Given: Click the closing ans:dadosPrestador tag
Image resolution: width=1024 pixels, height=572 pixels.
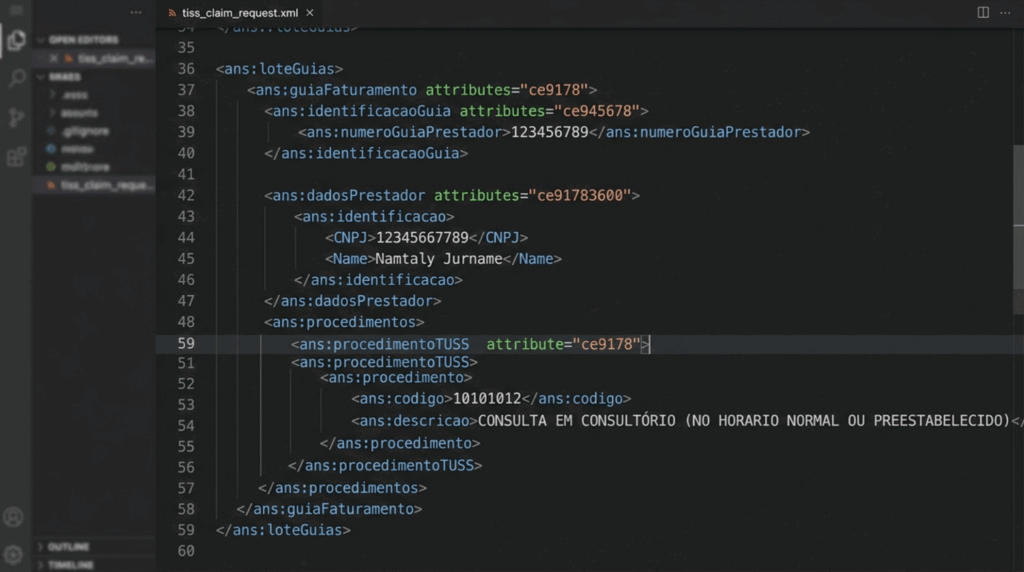Looking at the screenshot, I should point(353,301).
